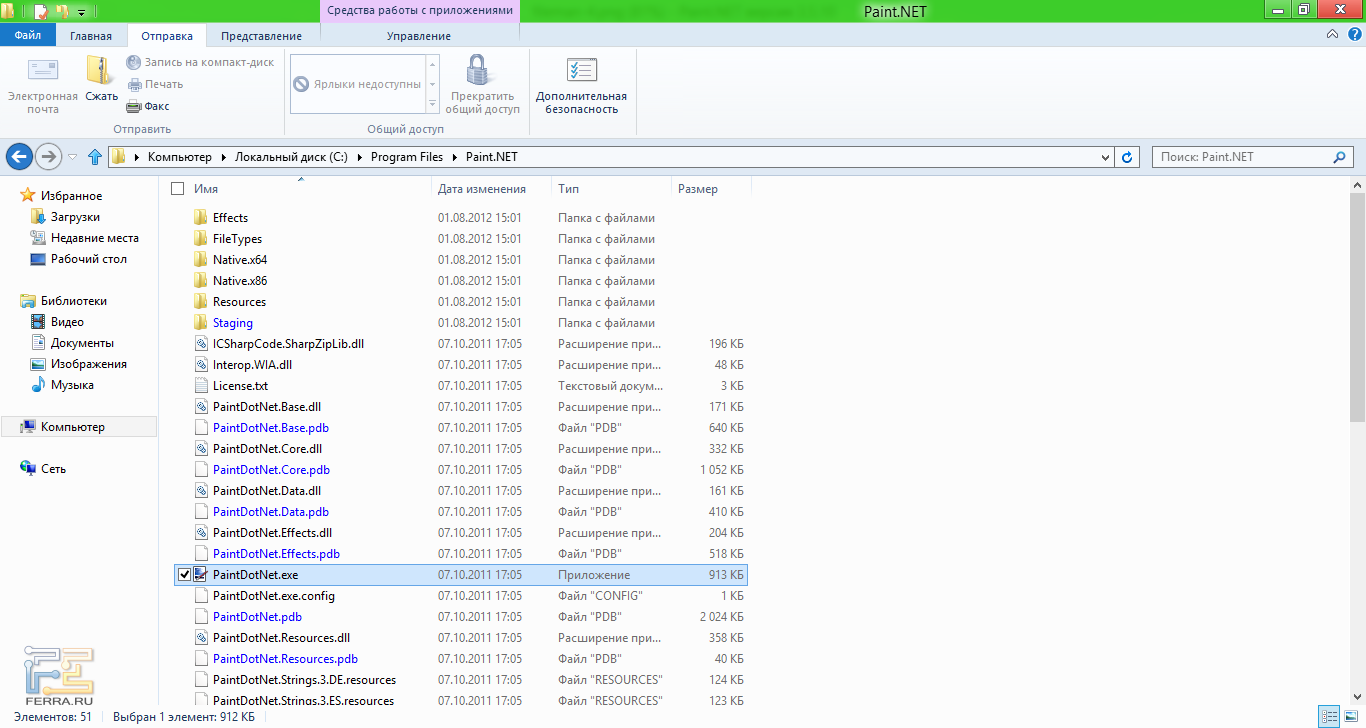Click the back navigation arrow
The width and height of the screenshot is (1366, 728).
tap(19, 157)
